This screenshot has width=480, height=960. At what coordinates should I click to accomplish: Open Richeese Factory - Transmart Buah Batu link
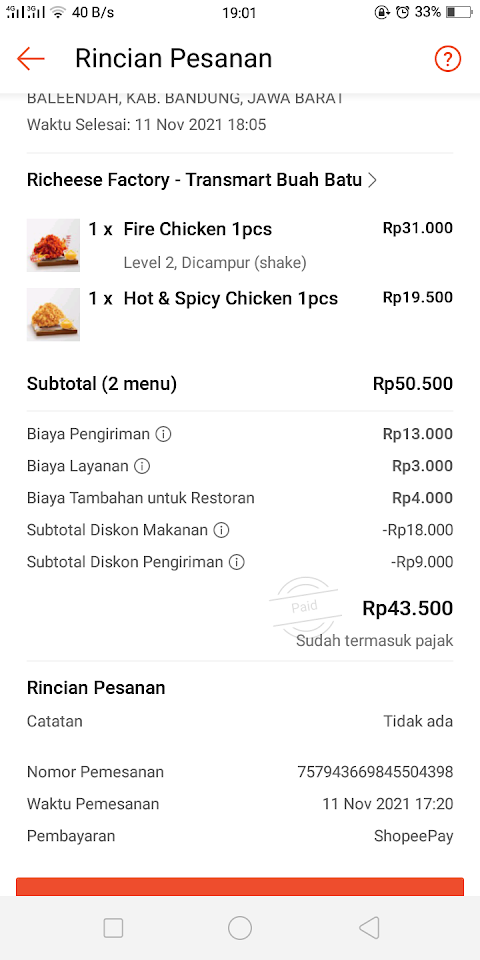point(194,180)
